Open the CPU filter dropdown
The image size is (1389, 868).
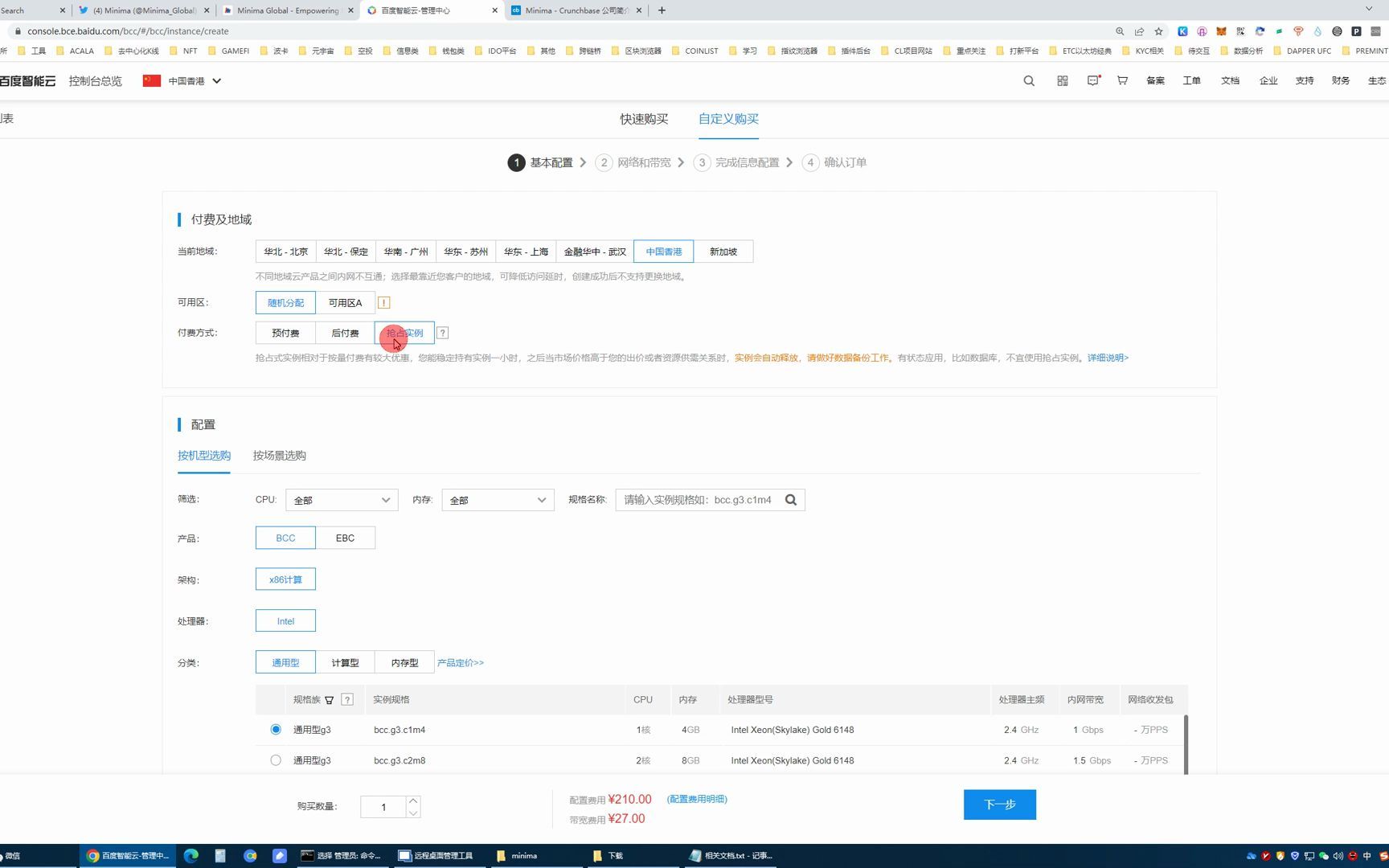[x=342, y=500]
